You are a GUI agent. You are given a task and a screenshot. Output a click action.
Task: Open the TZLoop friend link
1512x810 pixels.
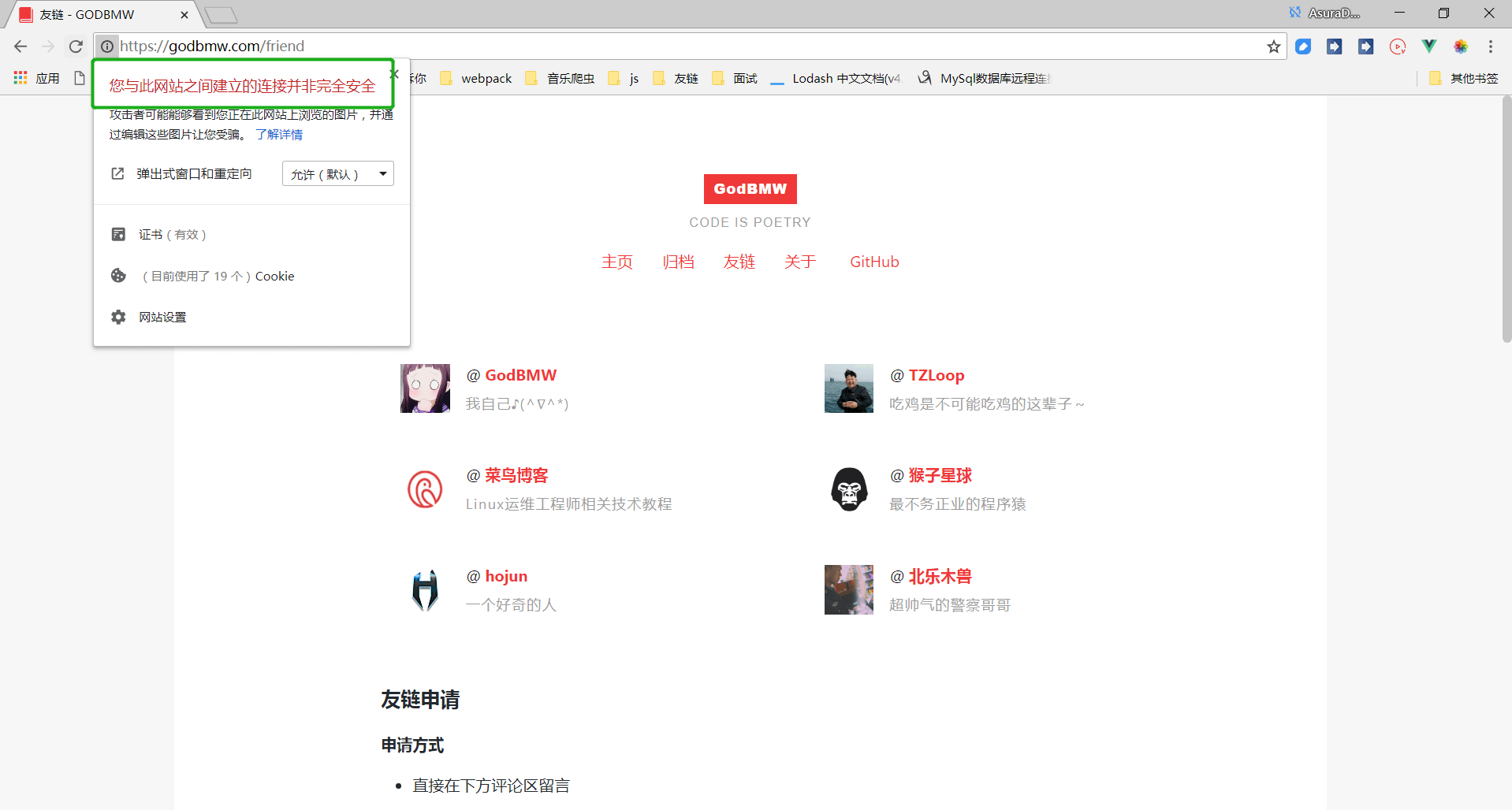pos(936,375)
